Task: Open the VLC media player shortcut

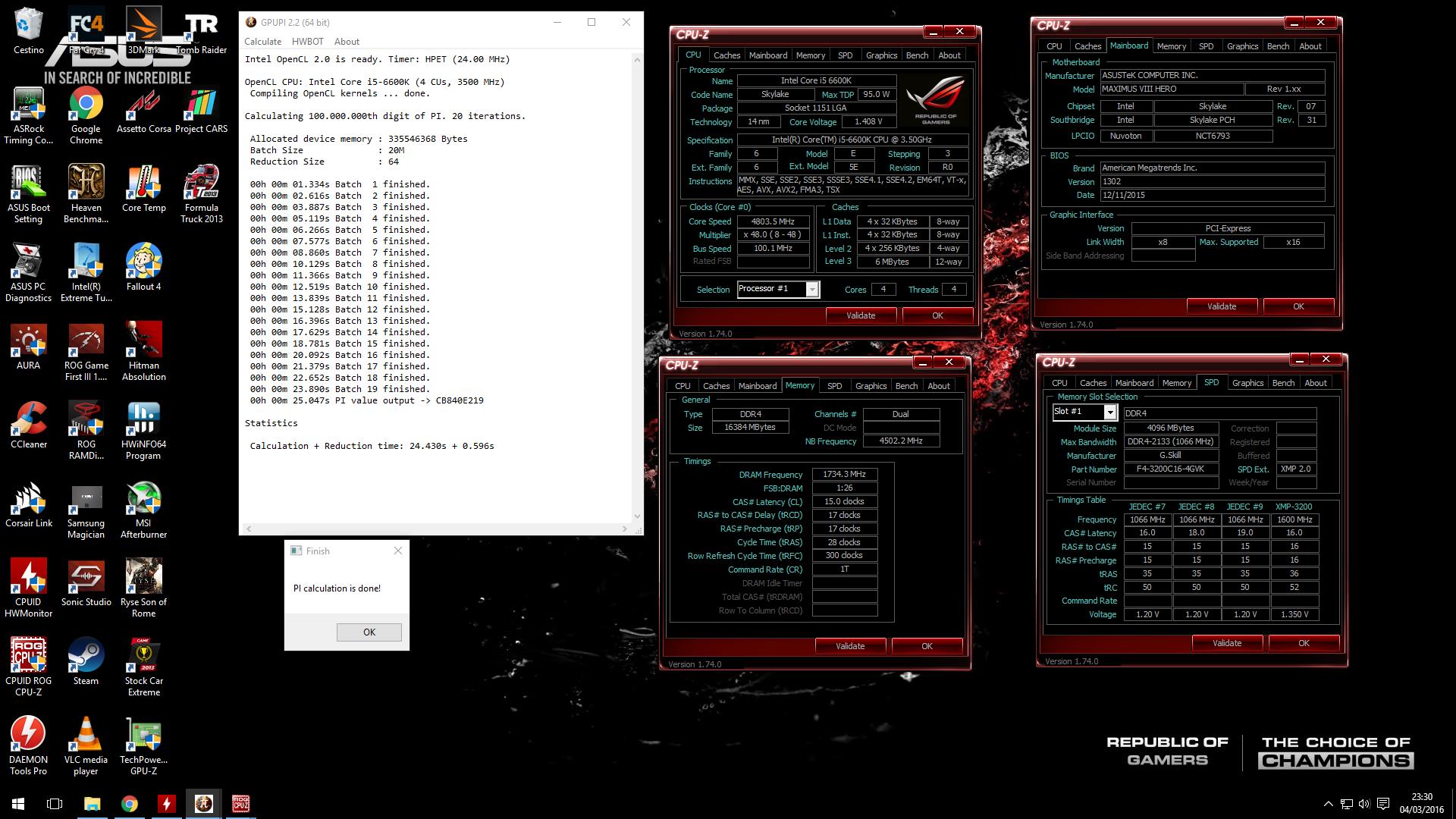Action: pyautogui.click(x=86, y=747)
